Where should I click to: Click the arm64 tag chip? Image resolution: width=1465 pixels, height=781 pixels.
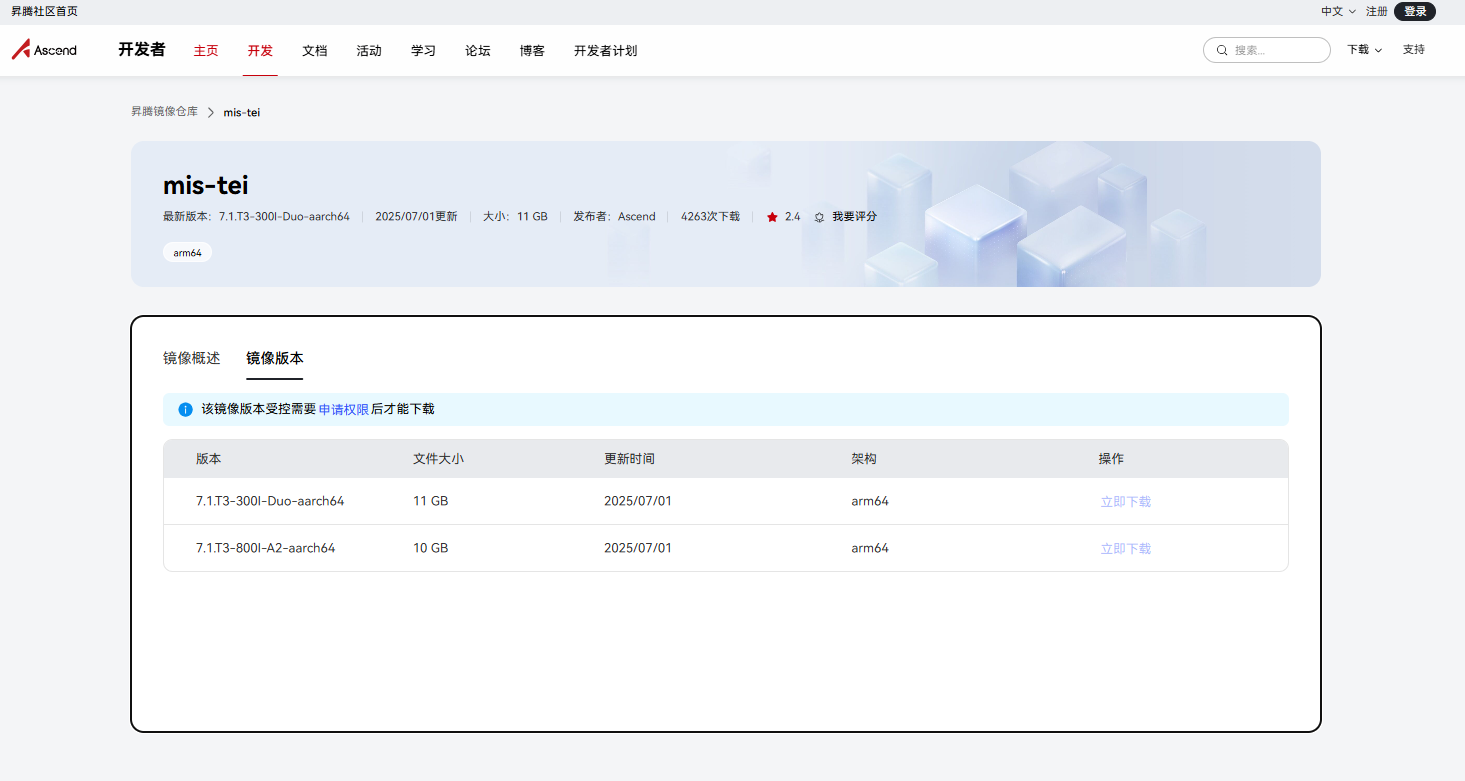tap(188, 253)
